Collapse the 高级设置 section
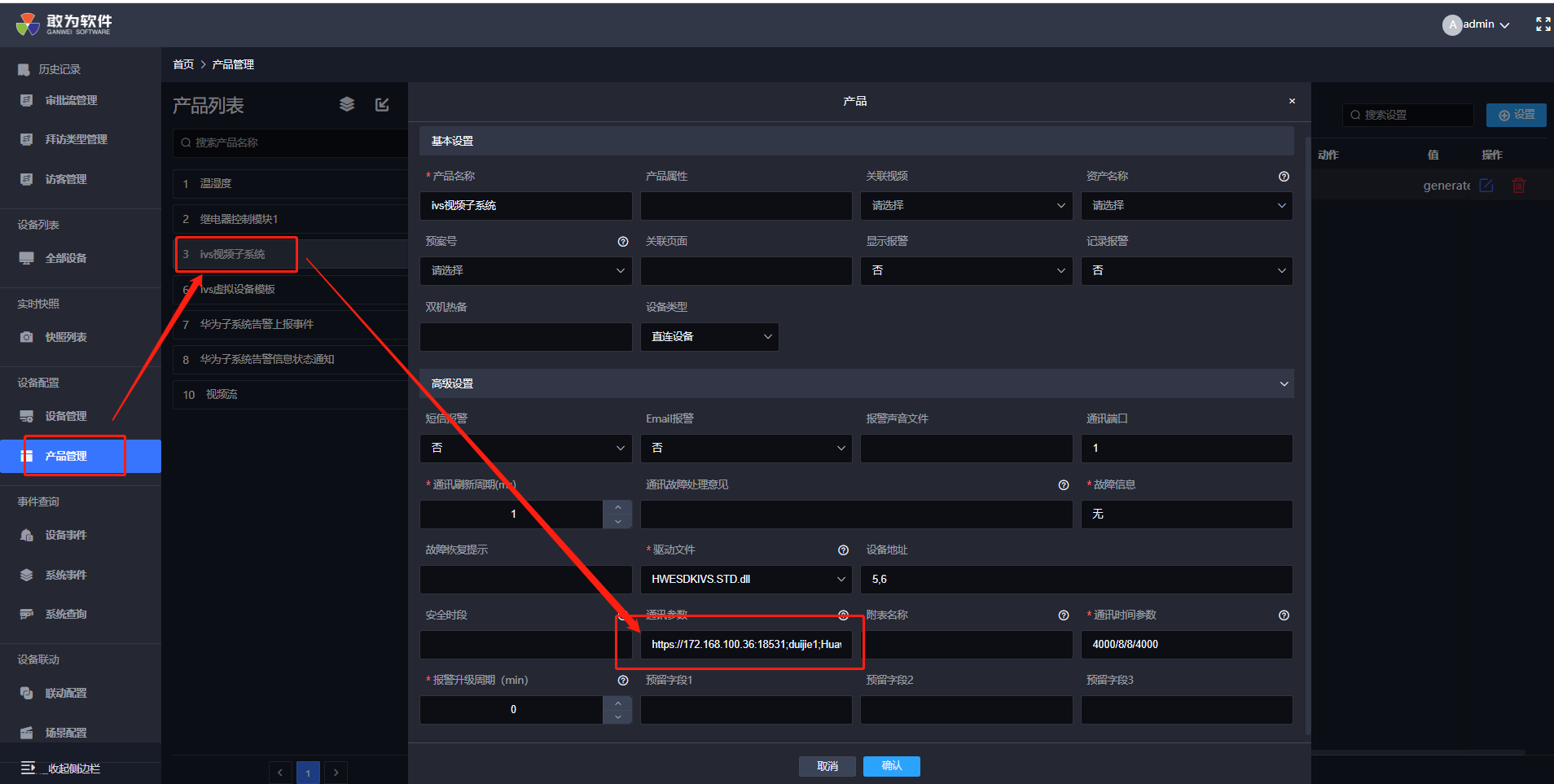The width and height of the screenshot is (1554, 784). click(x=1284, y=384)
